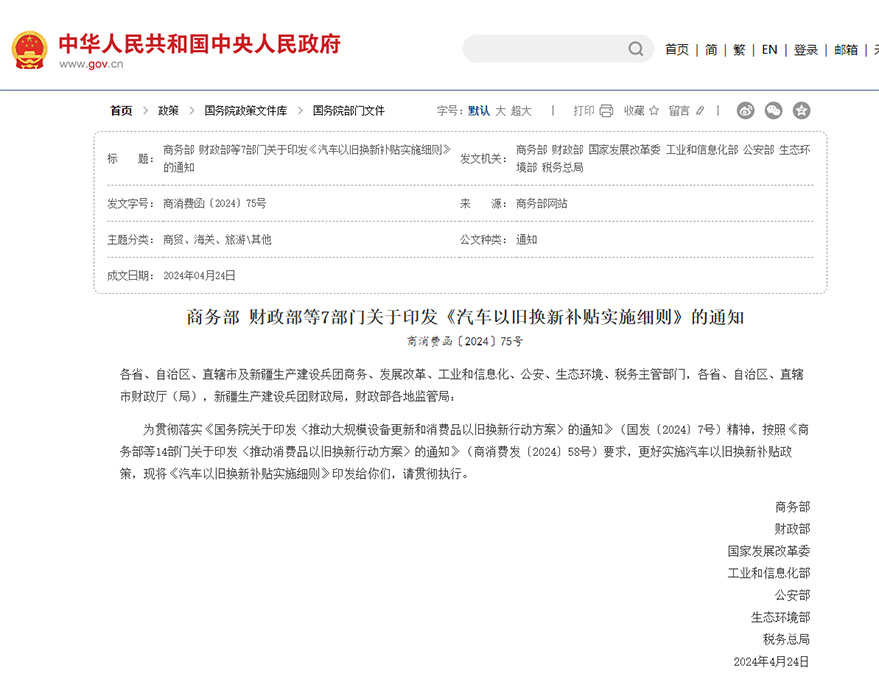
Task: Open the 登录 login link
Action: (x=806, y=50)
